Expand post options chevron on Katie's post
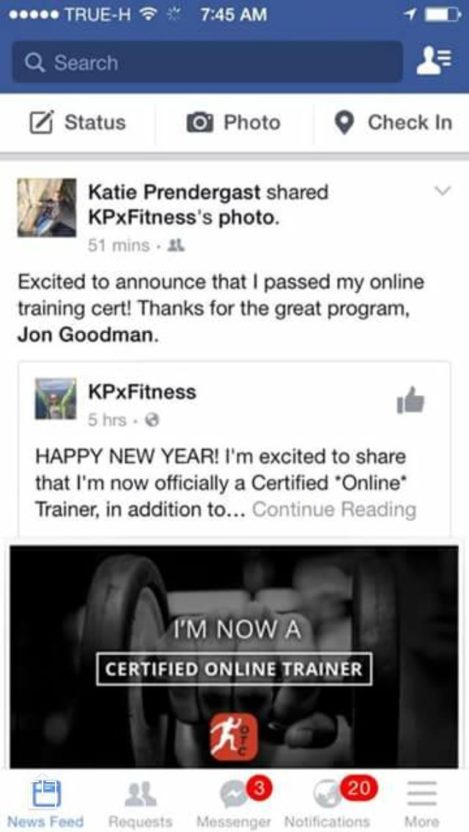 coord(441,190)
